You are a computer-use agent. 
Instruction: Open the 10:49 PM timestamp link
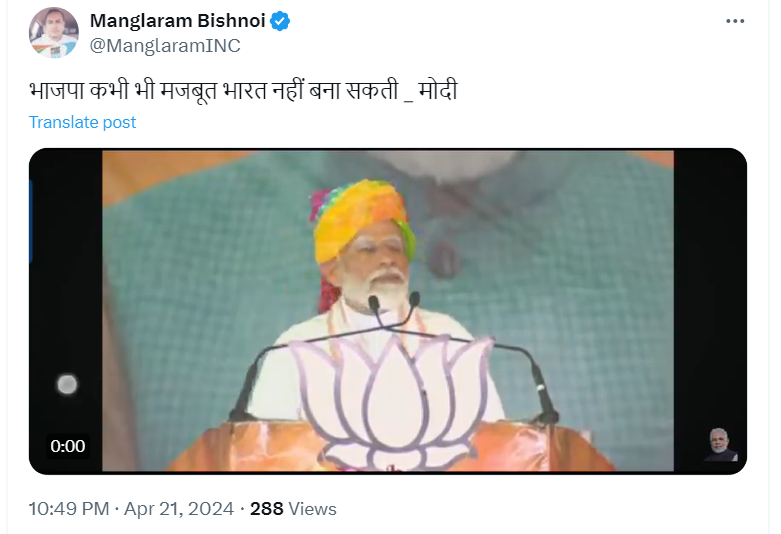[x=69, y=509]
